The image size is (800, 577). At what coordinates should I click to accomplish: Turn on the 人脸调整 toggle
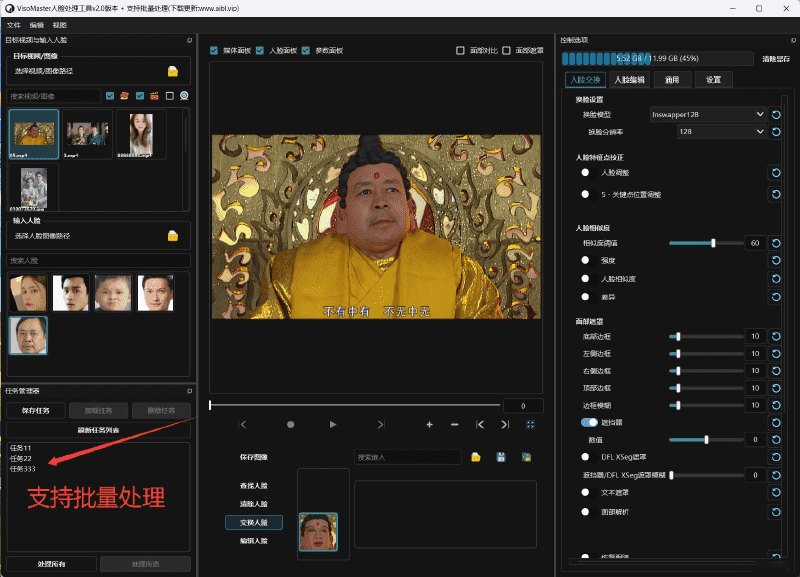pos(589,173)
